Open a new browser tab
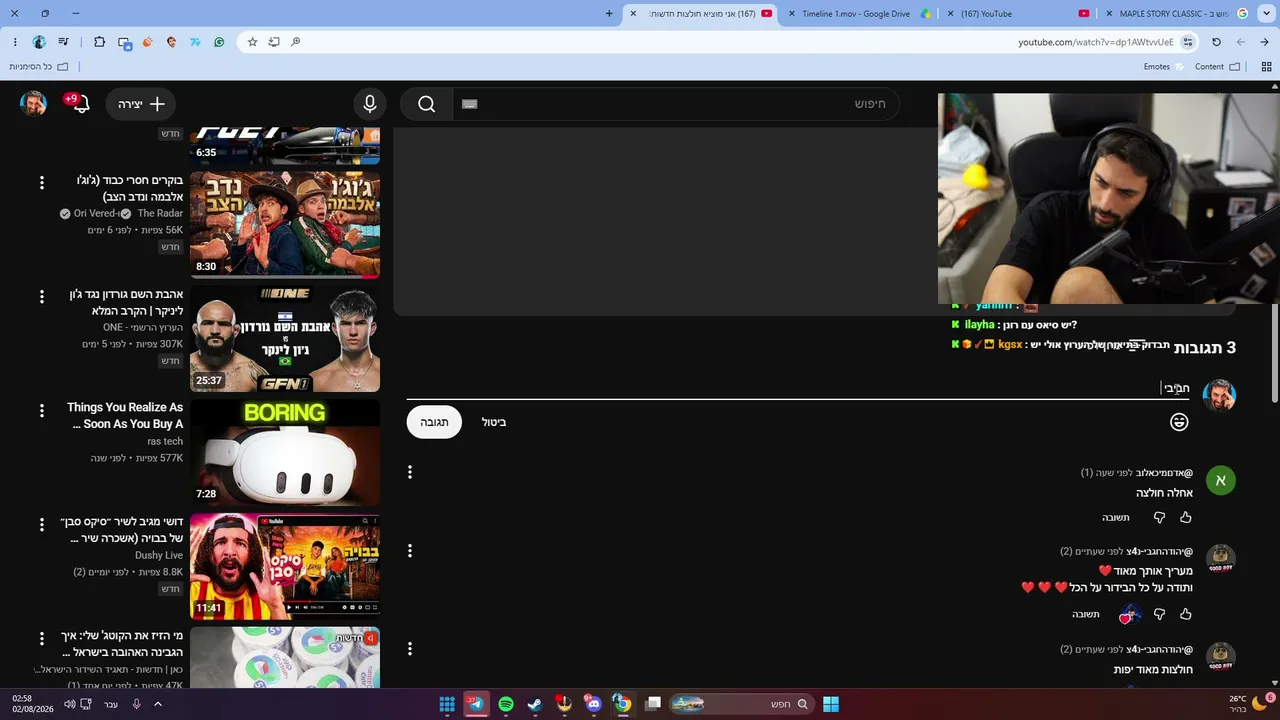1280x720 pixels. (609, 14)
